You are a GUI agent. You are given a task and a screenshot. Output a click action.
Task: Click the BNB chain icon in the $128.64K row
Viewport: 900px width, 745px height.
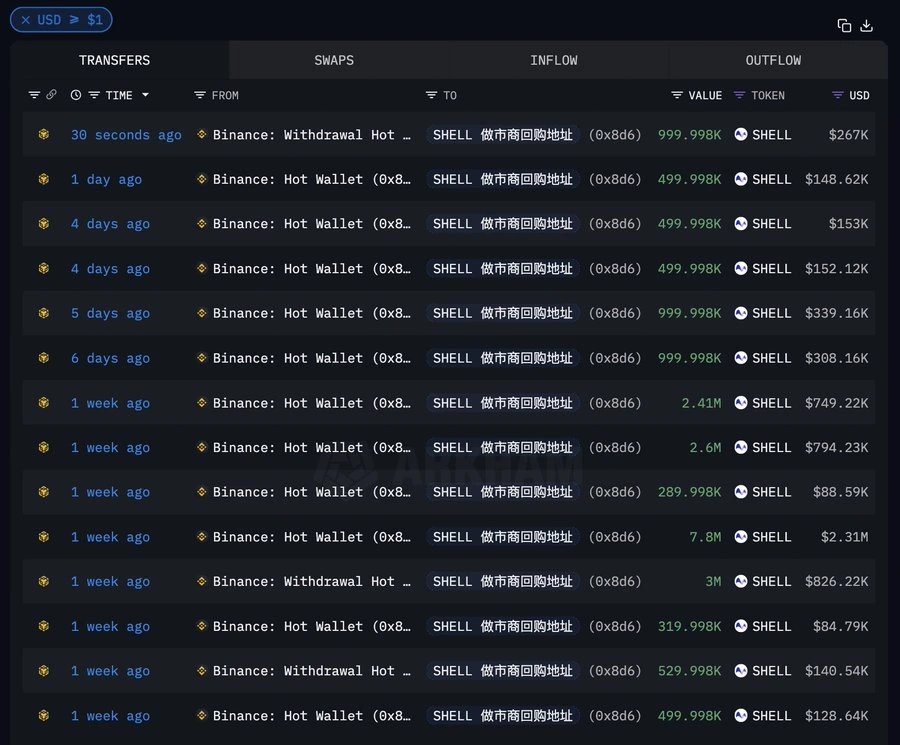[x=44, y=715]
